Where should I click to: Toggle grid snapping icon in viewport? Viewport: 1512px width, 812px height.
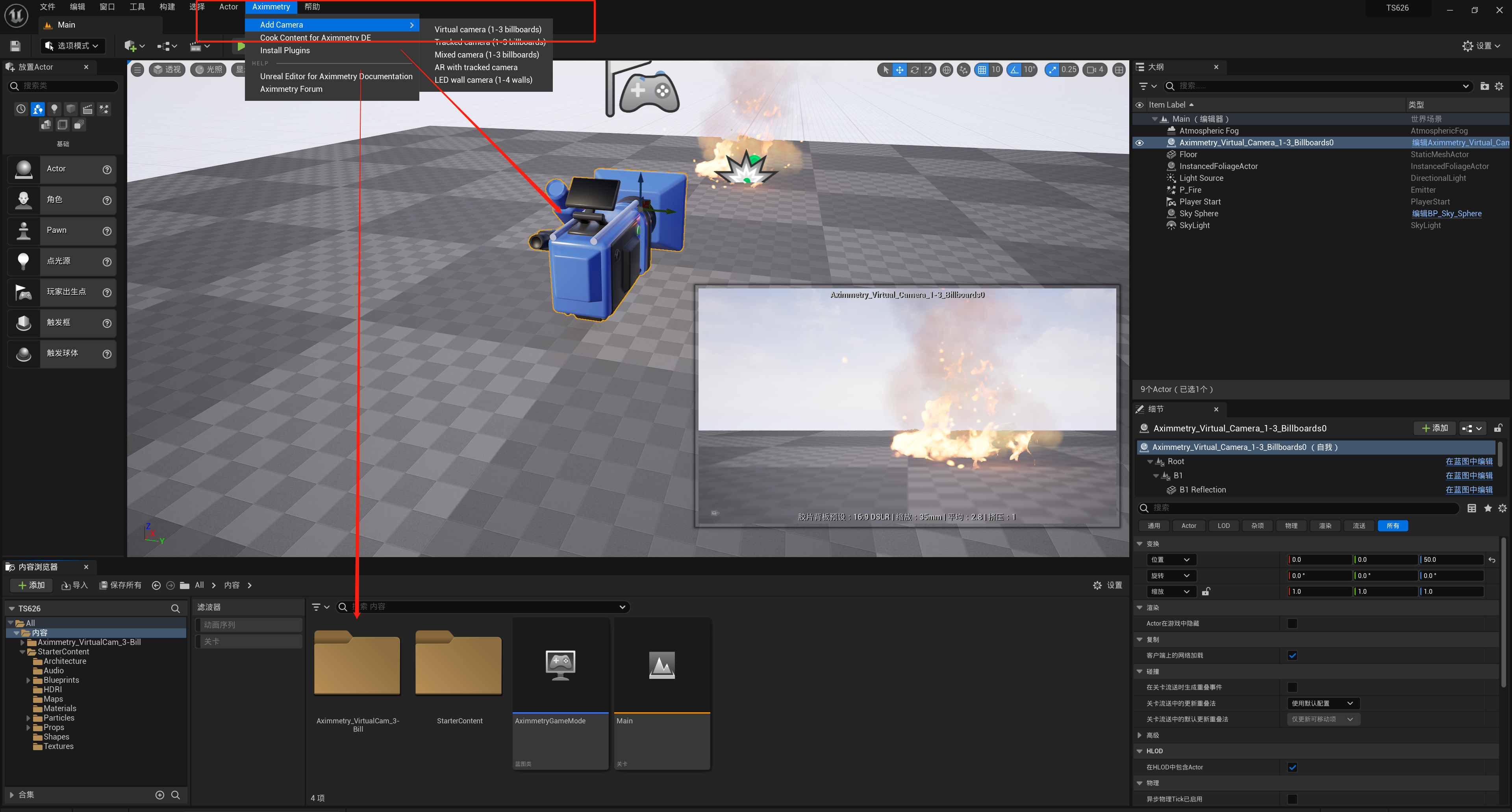(x=982, y=70)
